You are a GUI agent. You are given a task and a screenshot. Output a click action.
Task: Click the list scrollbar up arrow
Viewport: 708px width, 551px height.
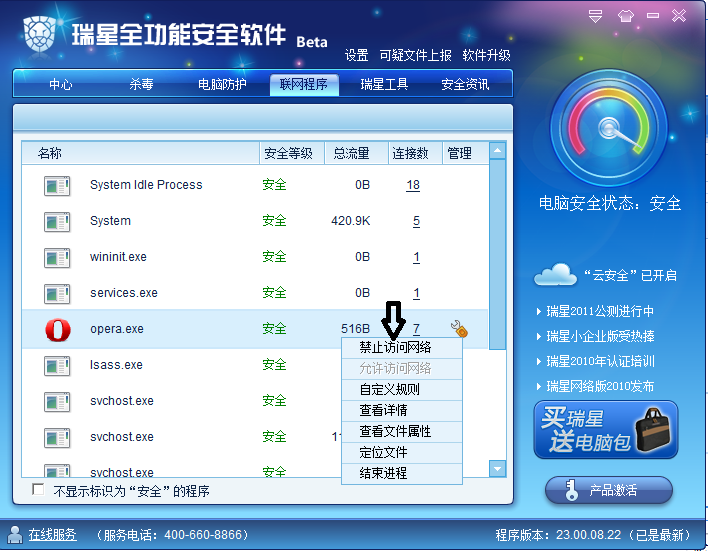(x=497, y=150)
